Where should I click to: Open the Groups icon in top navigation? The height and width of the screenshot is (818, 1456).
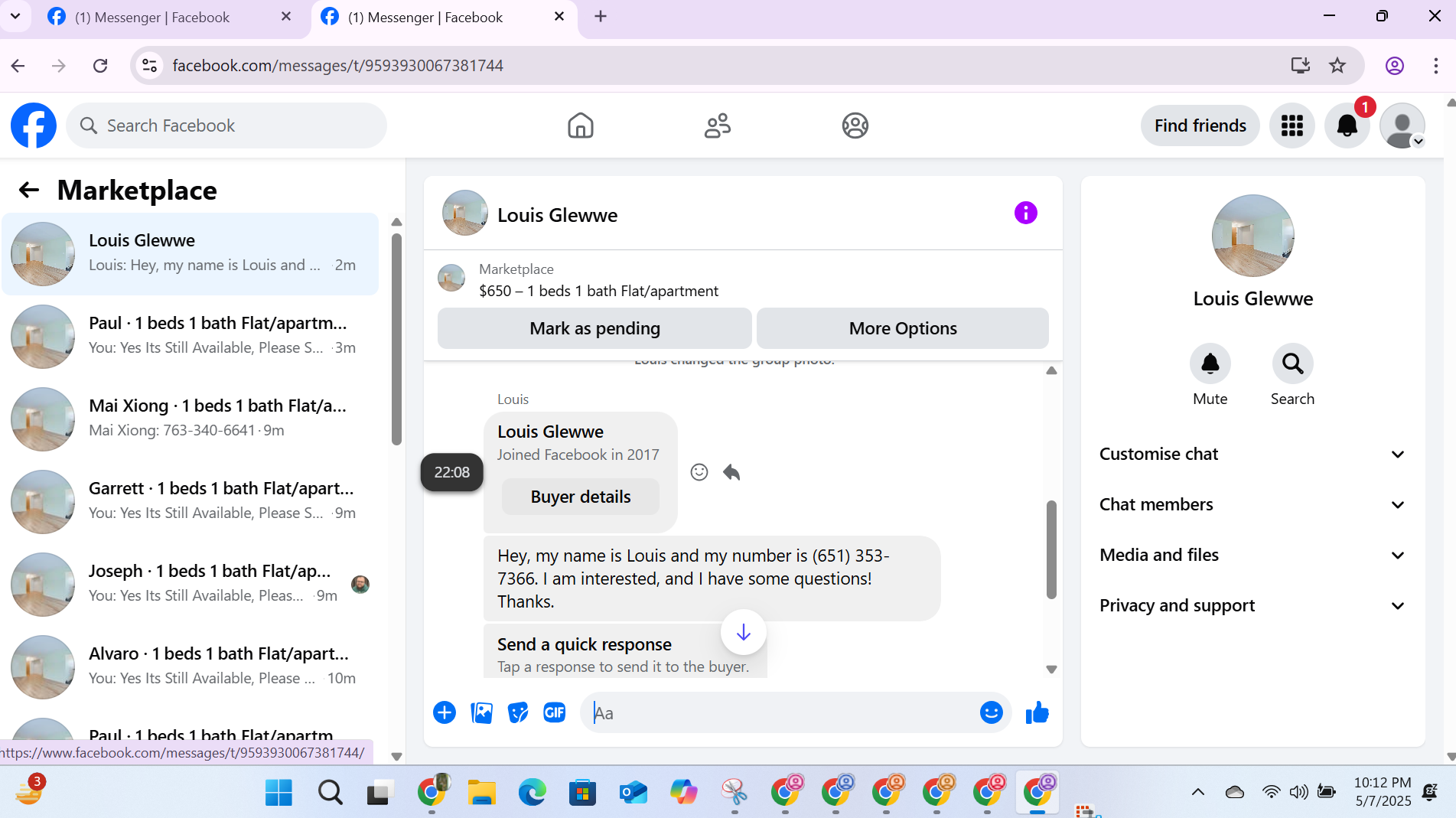(x=855, y=125)
